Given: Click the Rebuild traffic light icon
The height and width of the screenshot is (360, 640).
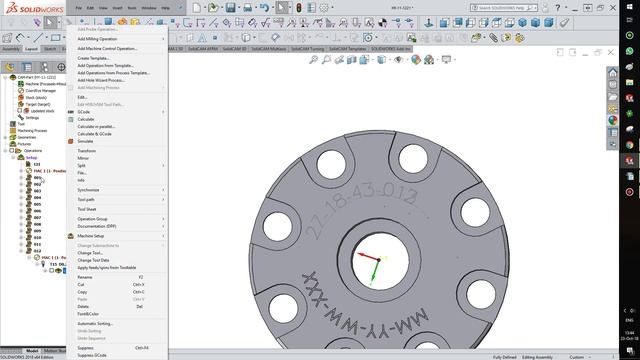Looking at the screenshot, I should 299,7.
